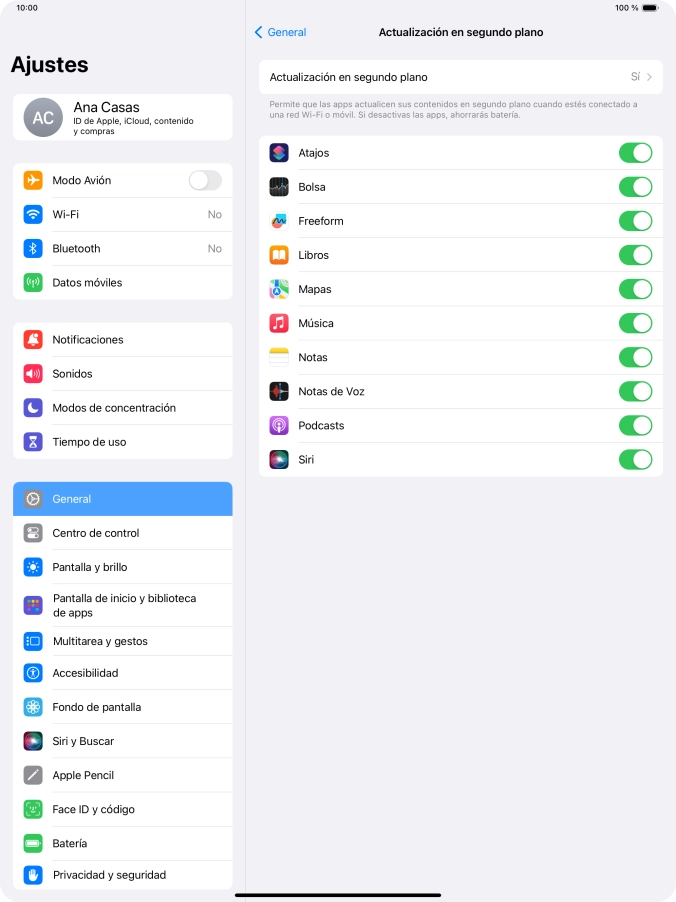Tap the Atajos app icon

pos(279,153)
